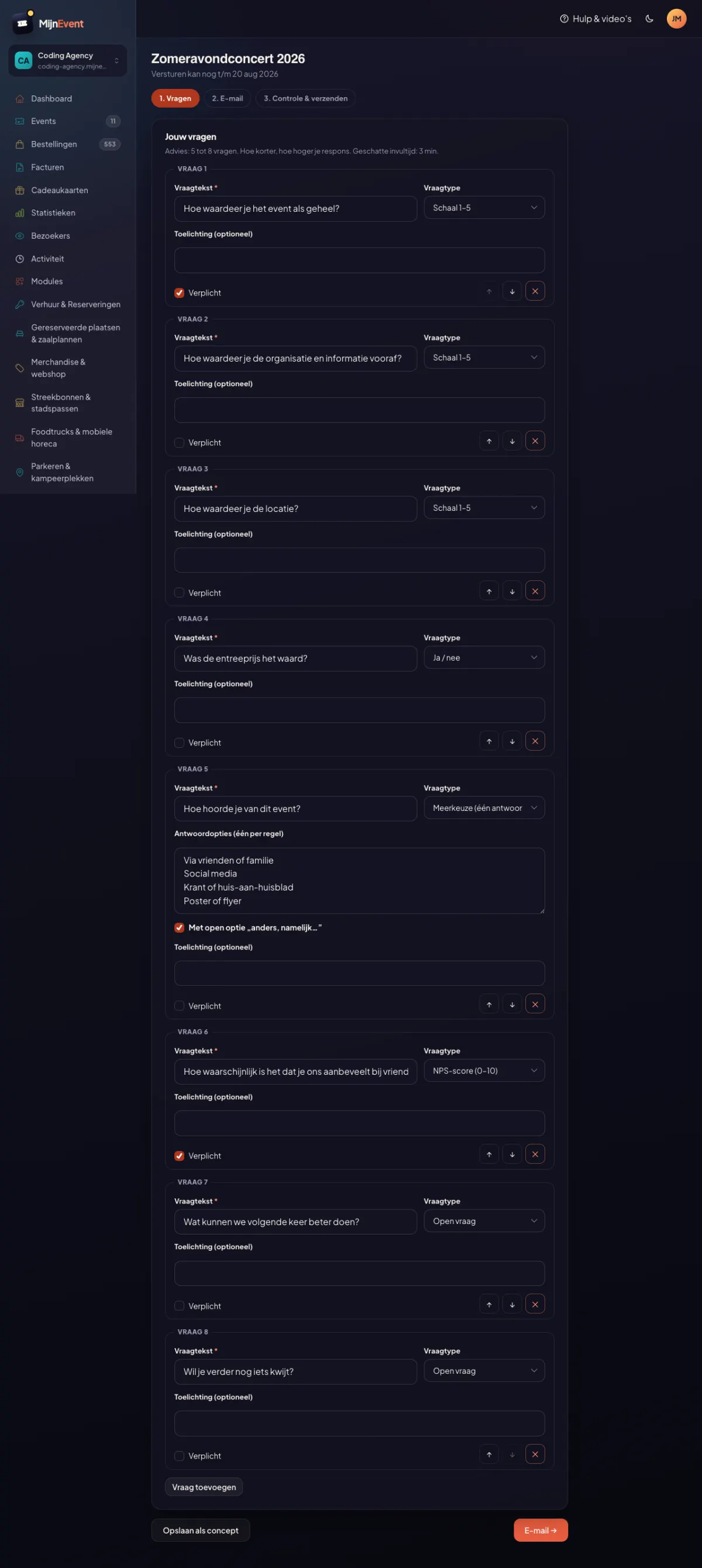Move question 3 up with arrow icon
Screen dimensions: 702x1568
click(489, 591)
